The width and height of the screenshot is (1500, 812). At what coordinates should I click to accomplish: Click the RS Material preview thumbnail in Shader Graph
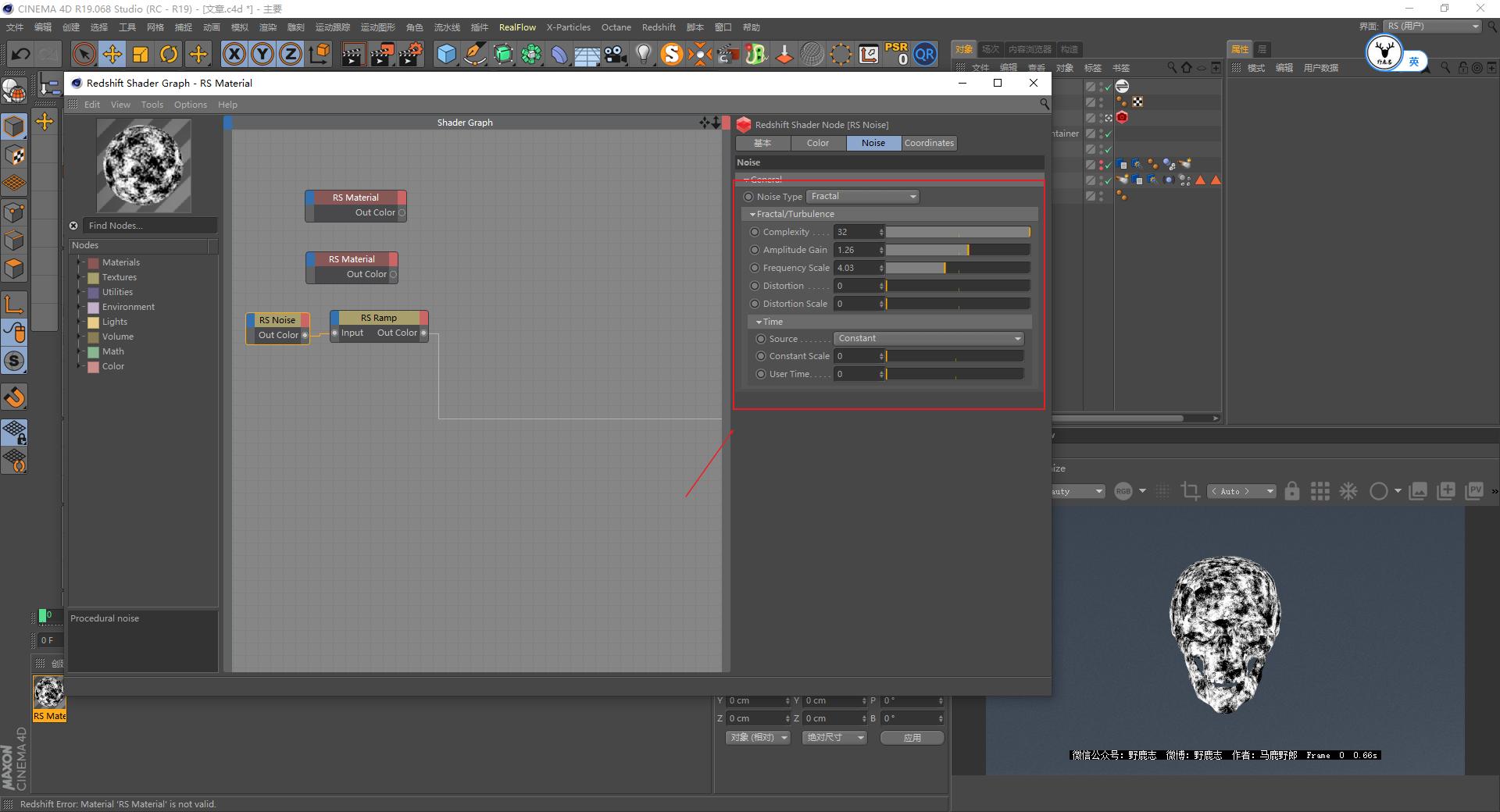(x=144, y=166)
